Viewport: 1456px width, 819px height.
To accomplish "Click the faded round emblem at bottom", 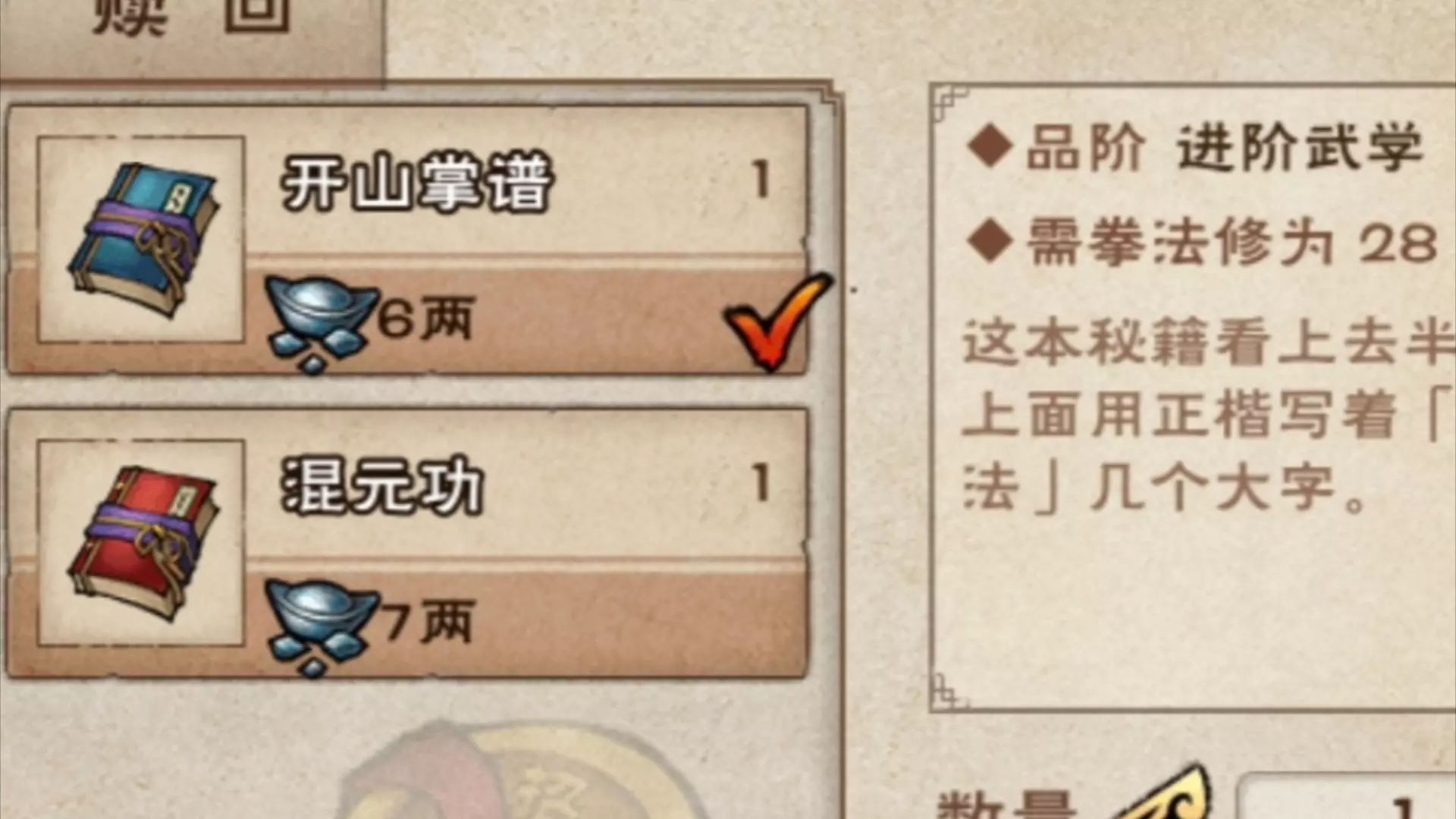I will pyautogui.click(x=516, y=770).
